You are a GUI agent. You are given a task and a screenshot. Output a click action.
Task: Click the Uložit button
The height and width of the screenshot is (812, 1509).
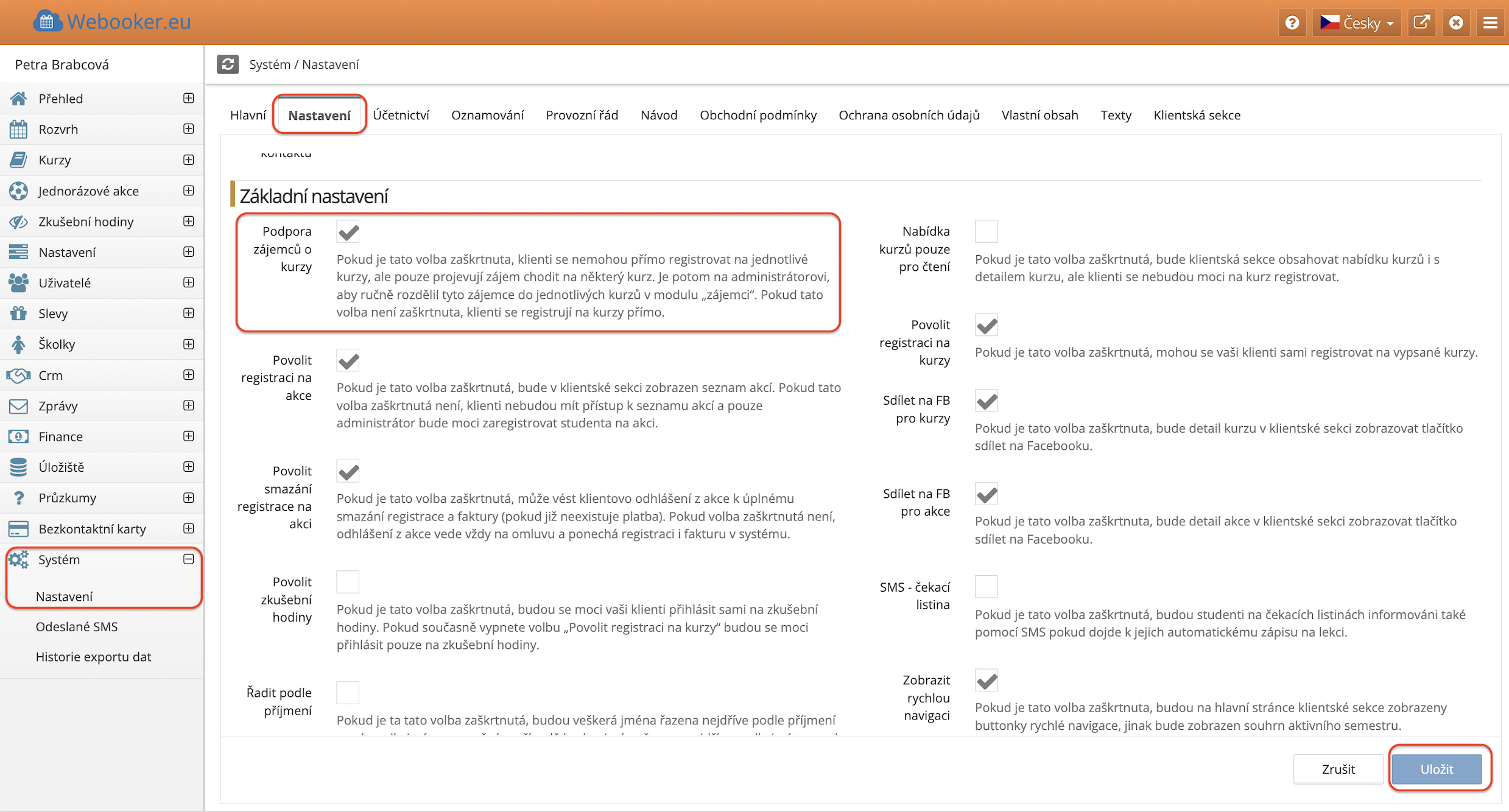1437,769
